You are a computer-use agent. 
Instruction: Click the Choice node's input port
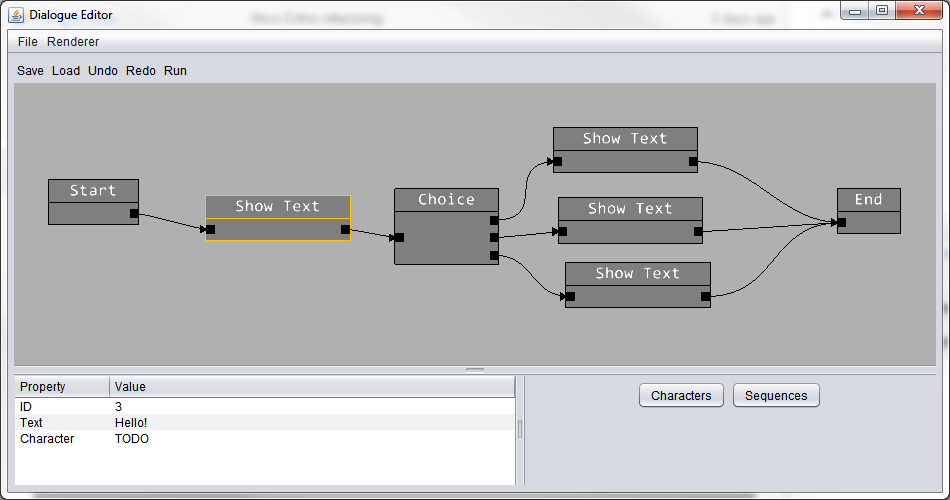[399, 238]
